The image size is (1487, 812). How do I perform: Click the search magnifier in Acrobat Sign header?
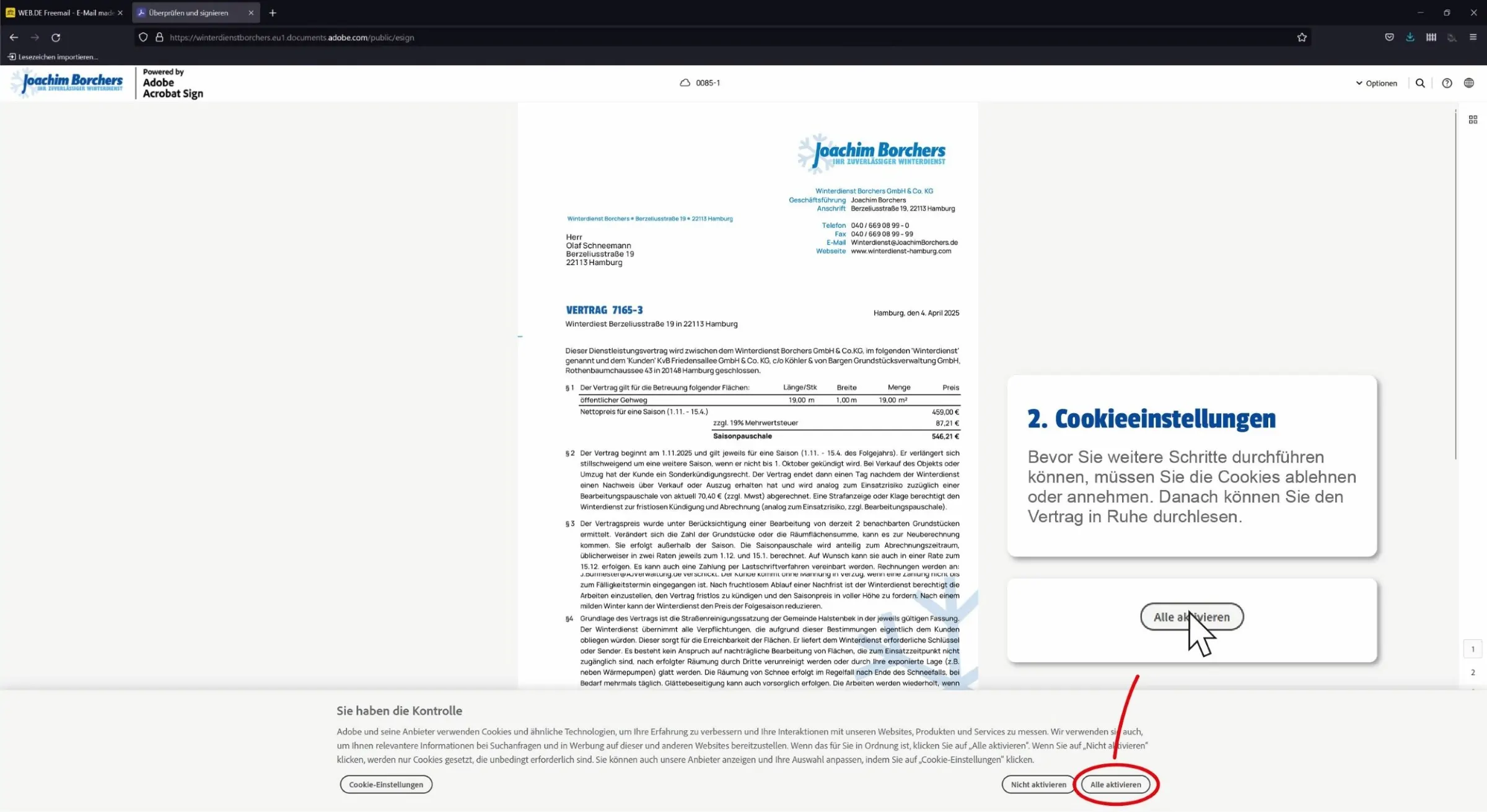point(1420,83)
